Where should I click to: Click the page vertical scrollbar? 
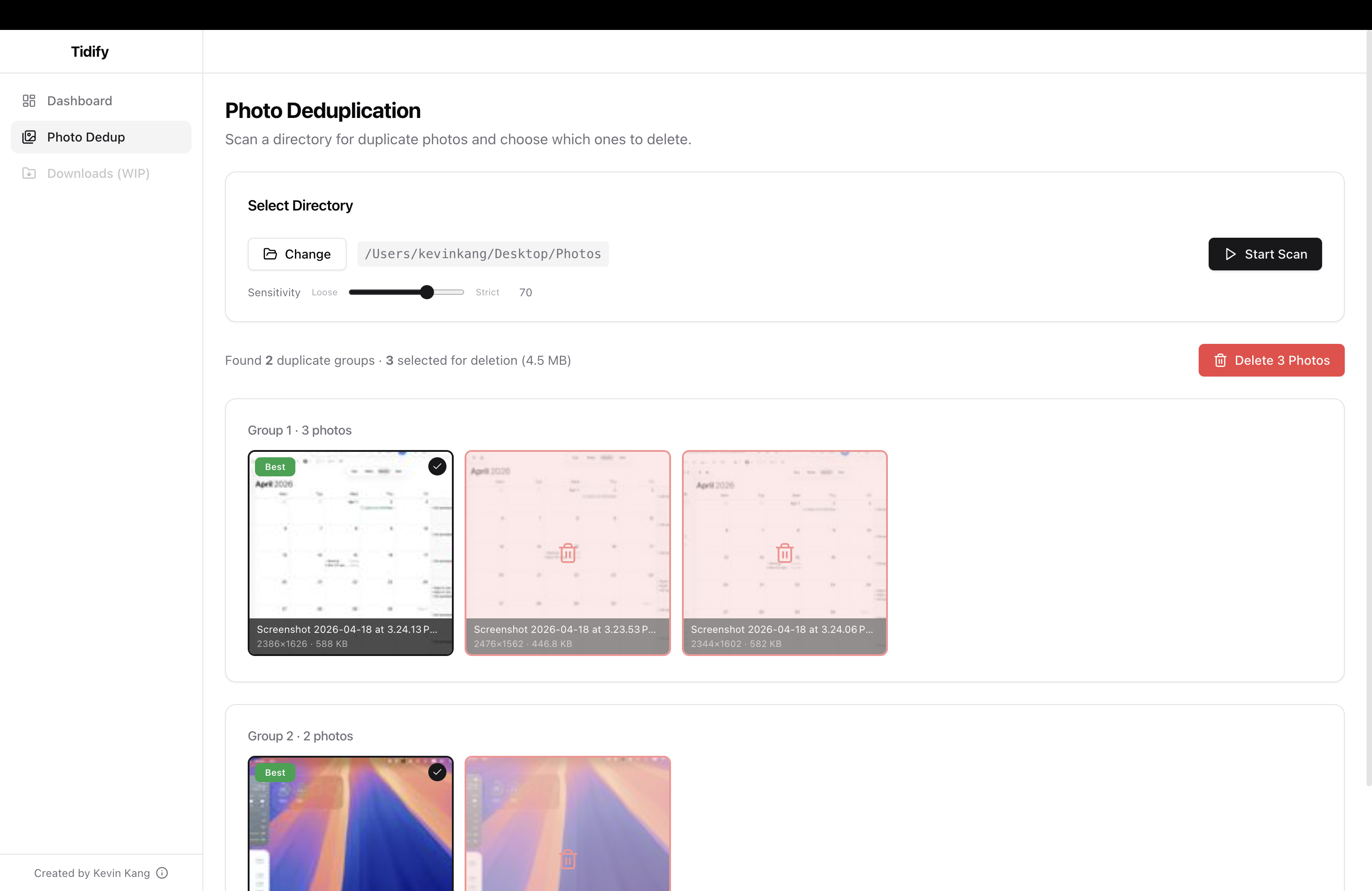pos(1368,407)
